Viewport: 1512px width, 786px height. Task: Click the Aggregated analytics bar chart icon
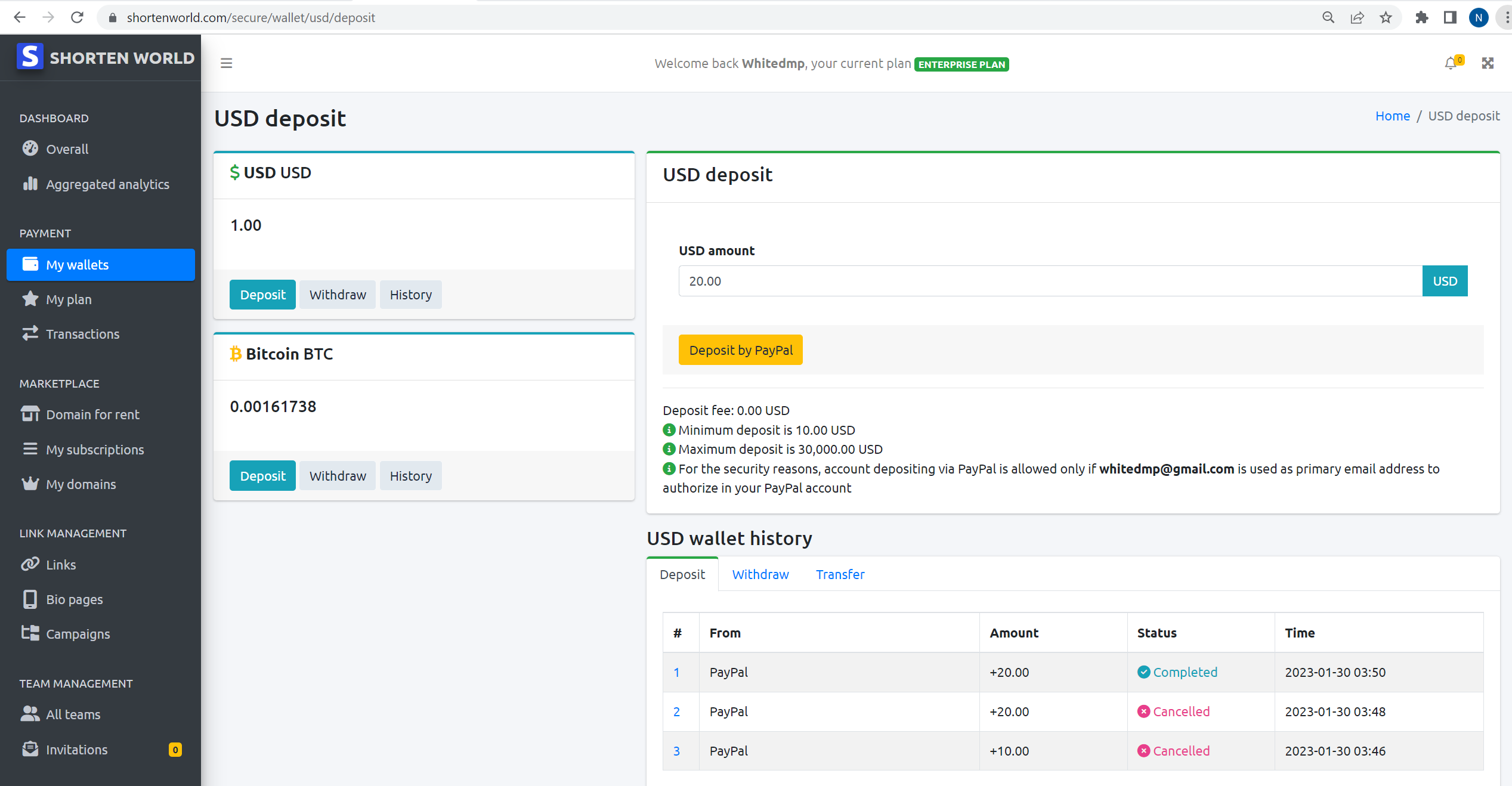pyautogui.click(x=30, y=184)
